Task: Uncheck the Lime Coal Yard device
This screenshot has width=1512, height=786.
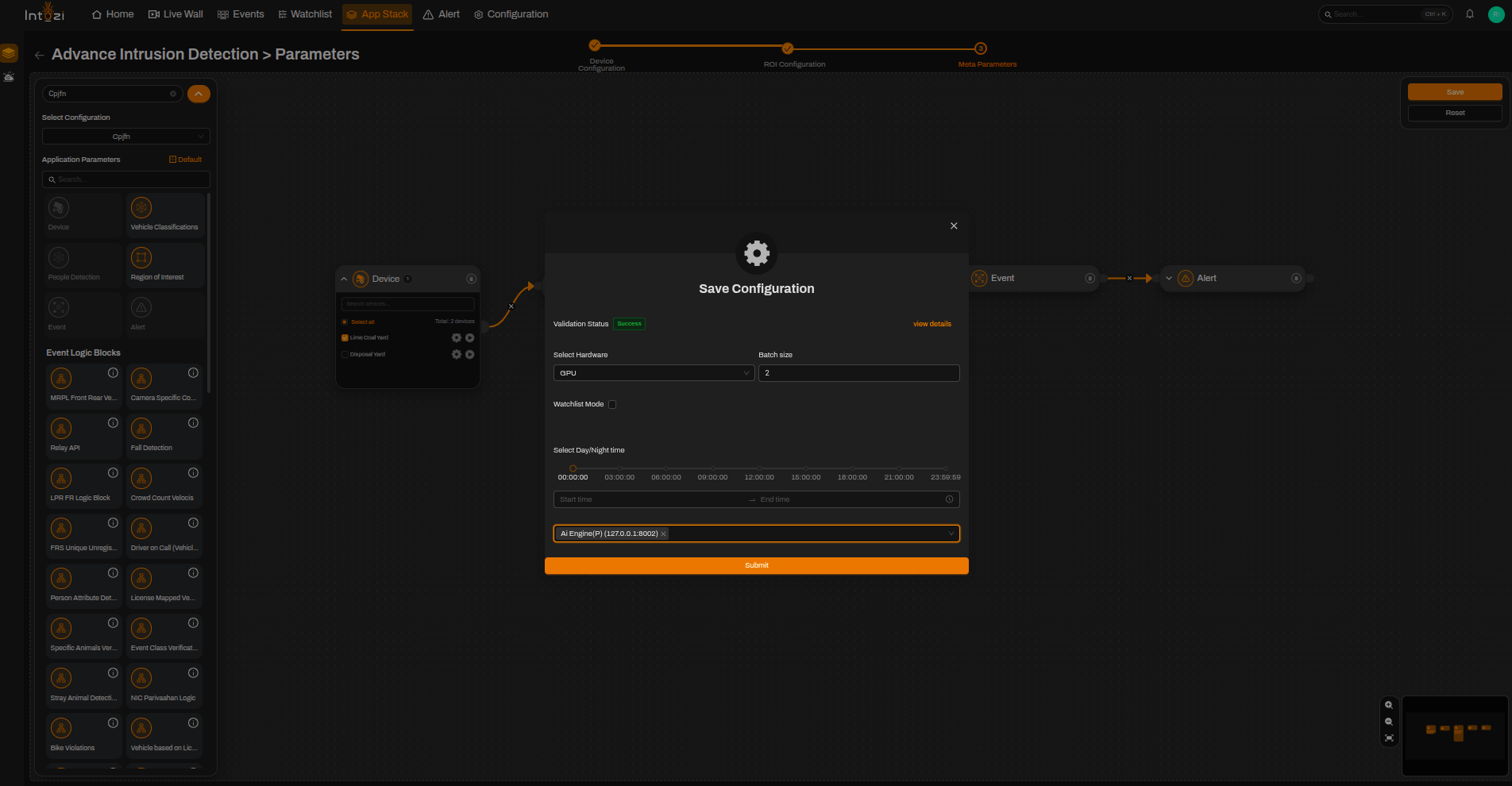Action: (345, 337)
